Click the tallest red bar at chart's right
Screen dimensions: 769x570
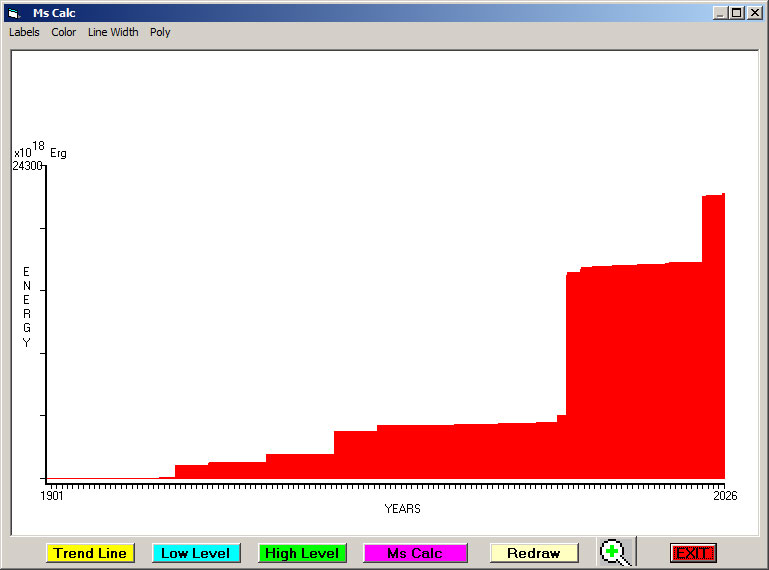713,335
